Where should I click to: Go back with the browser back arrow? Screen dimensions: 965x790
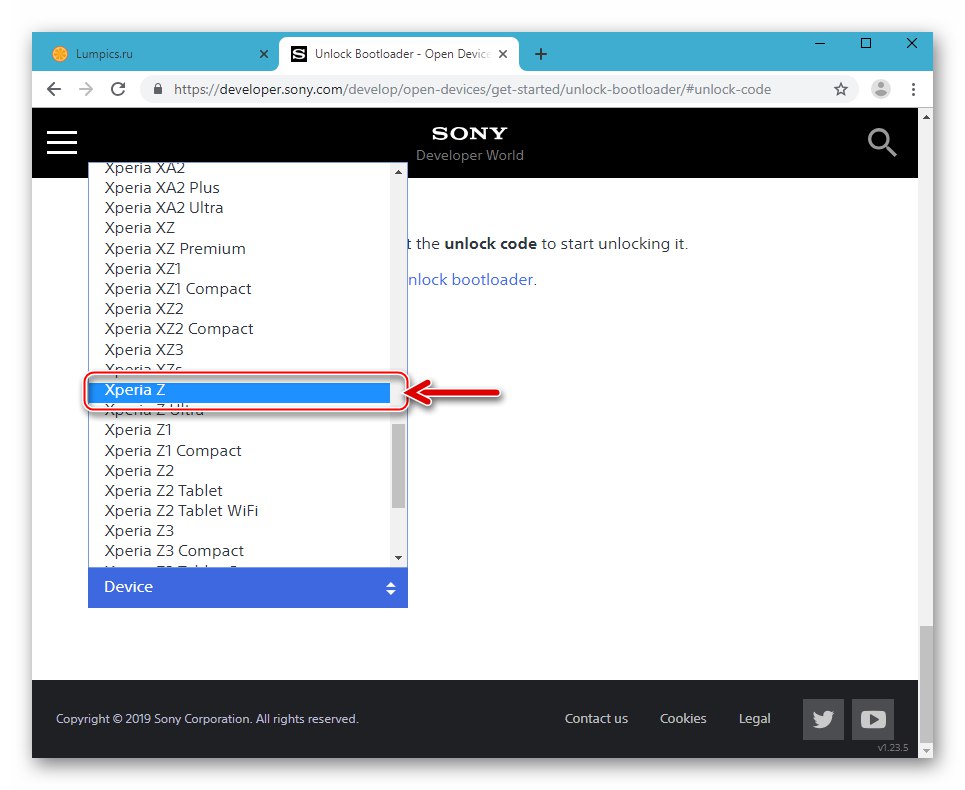pyautogui.click(x=54, y=89)
